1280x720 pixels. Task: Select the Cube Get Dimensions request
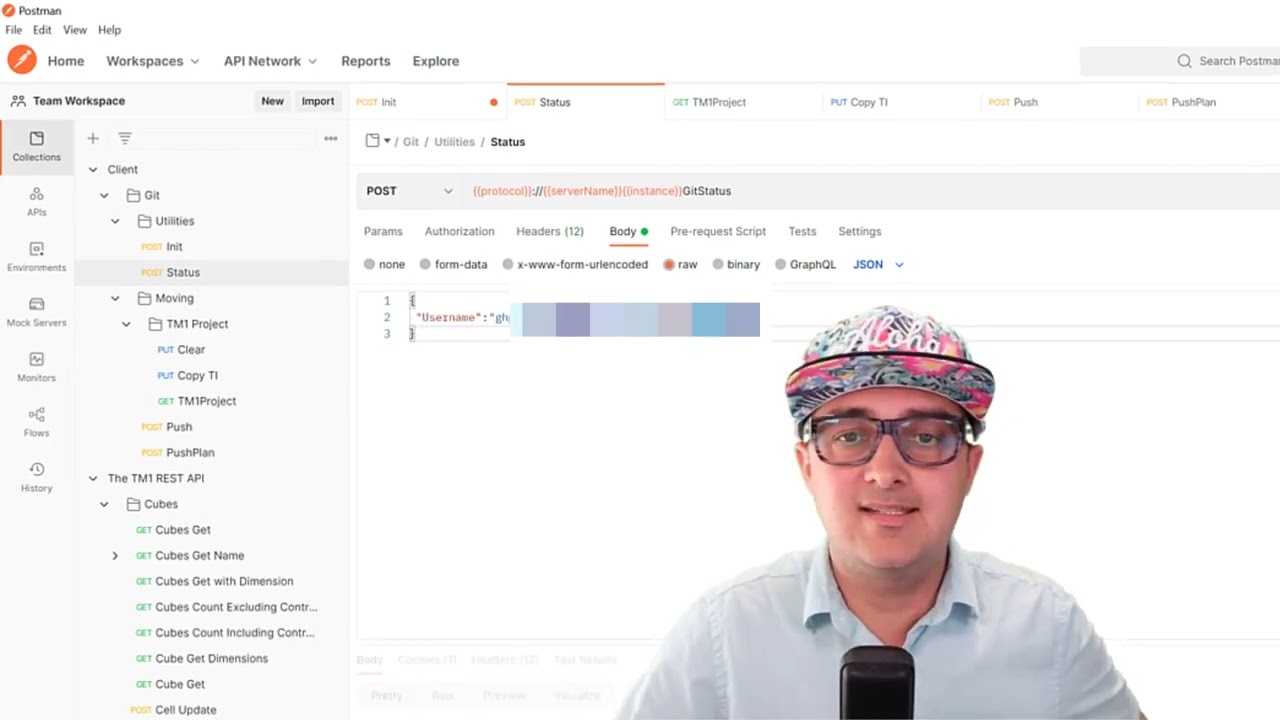tap(211, 658)
